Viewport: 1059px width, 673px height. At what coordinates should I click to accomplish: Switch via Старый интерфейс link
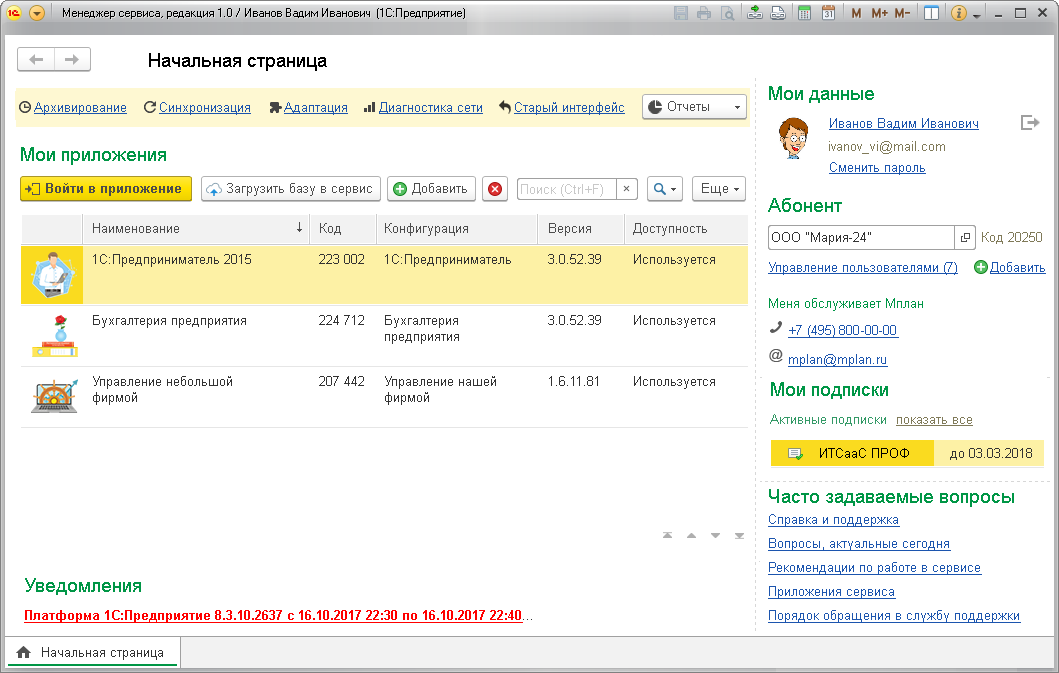coord(569,107)
